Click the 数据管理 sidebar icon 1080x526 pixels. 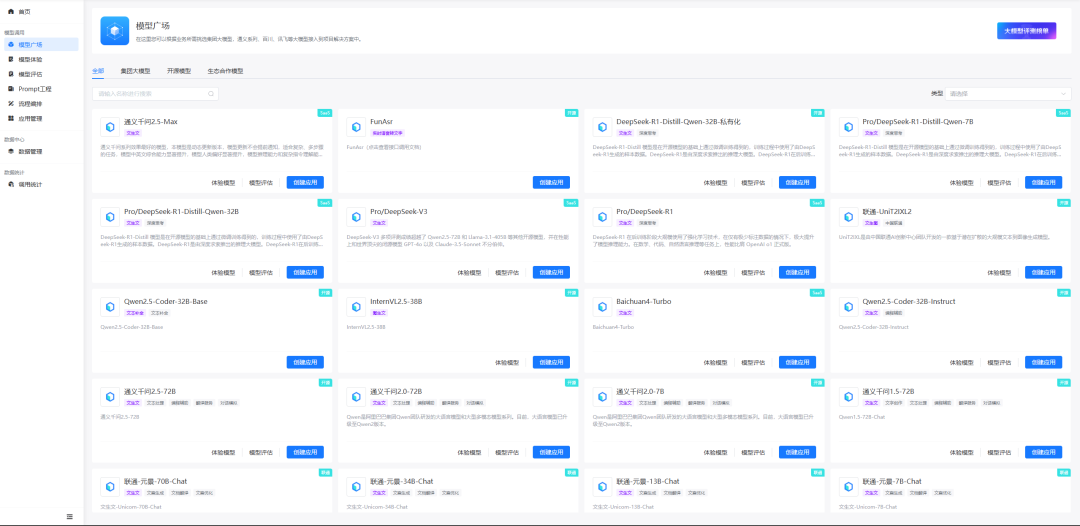[x=11, y=151]
